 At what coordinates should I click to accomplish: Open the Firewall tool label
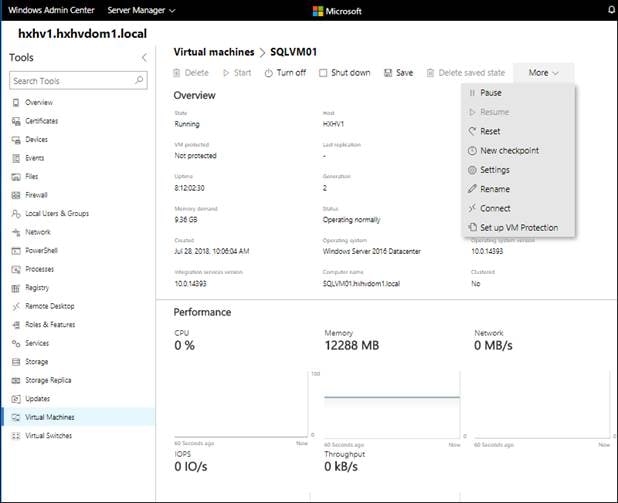pyautogui.click(x=36, y=195)
